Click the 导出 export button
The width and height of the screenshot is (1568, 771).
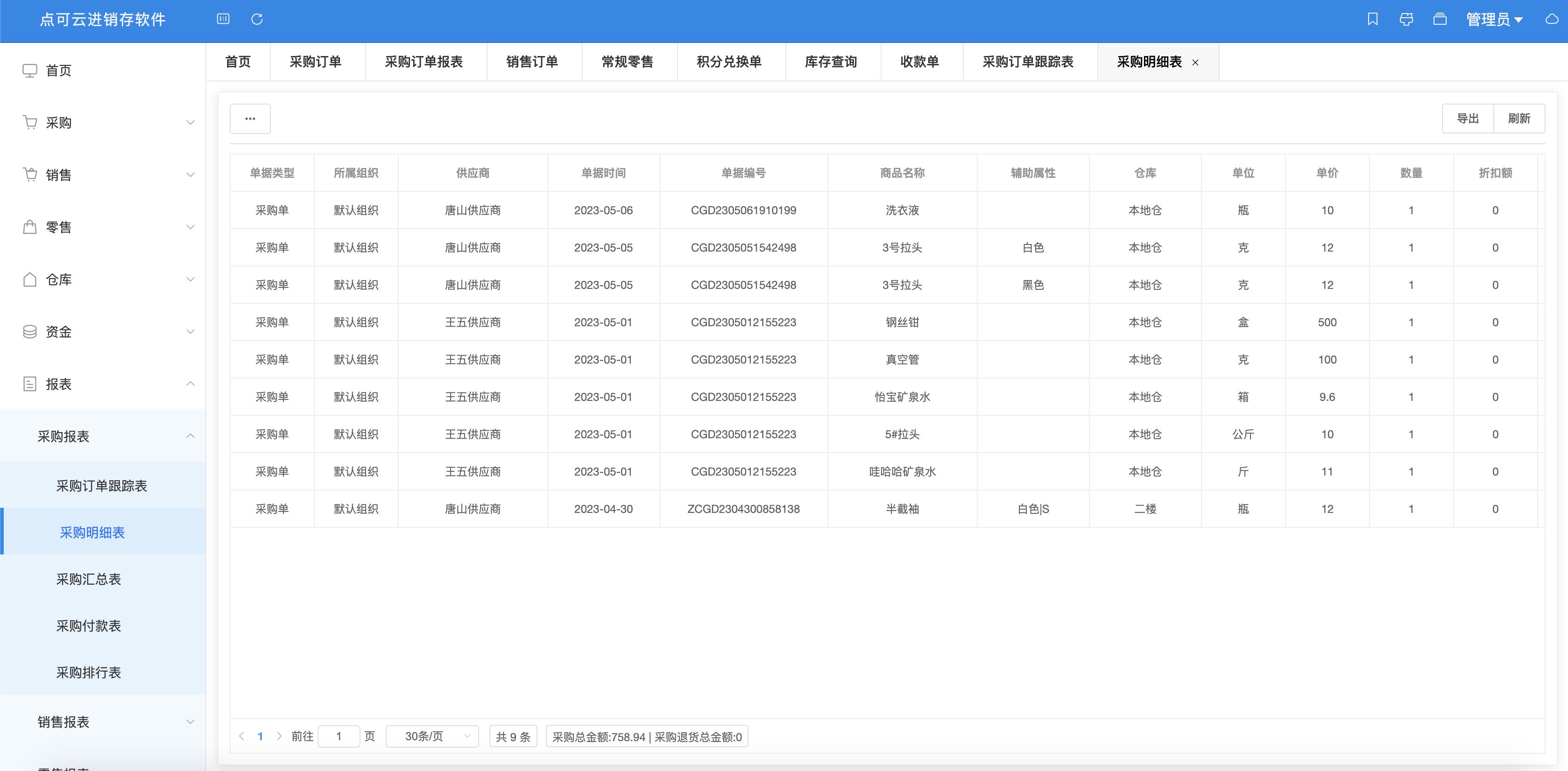[1468, 118]
